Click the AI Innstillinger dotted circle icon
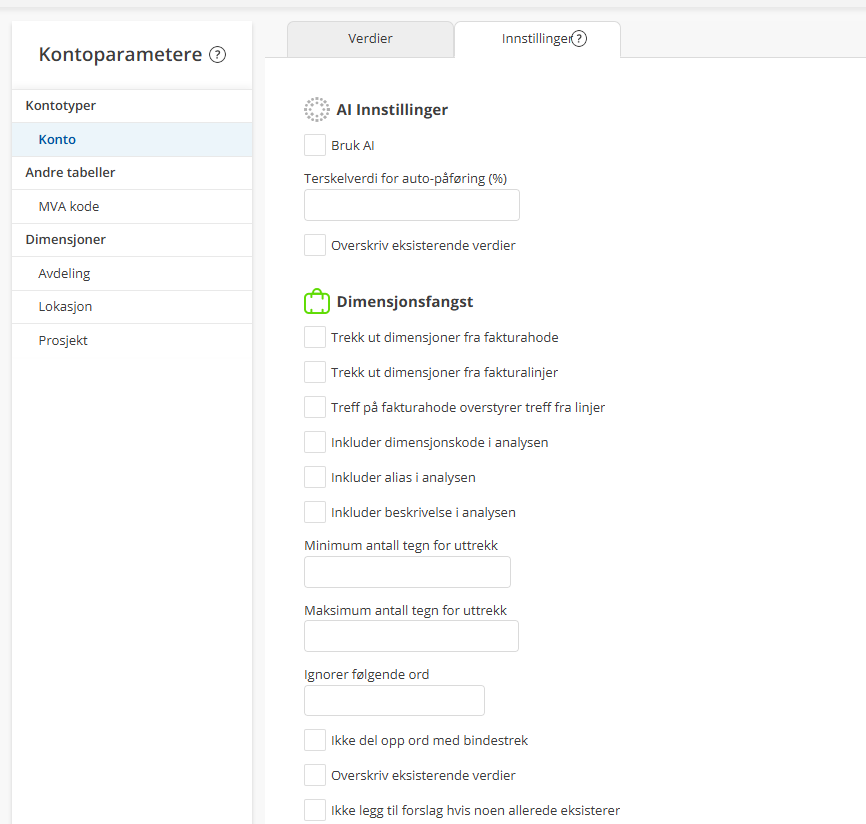This screenshot has width=866, height=824. (x=316, y=110)
